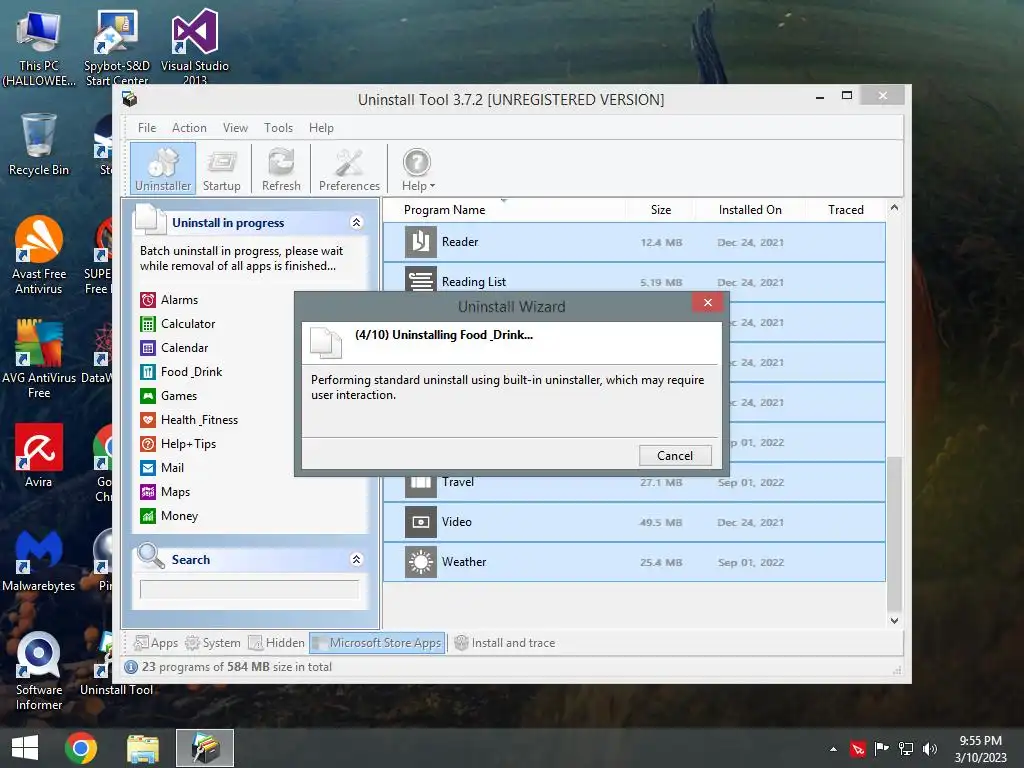Open Avast Free Antivirus desktop shortcut
The width and height of the screenshot is (1024, 768).
pos(39,255)
